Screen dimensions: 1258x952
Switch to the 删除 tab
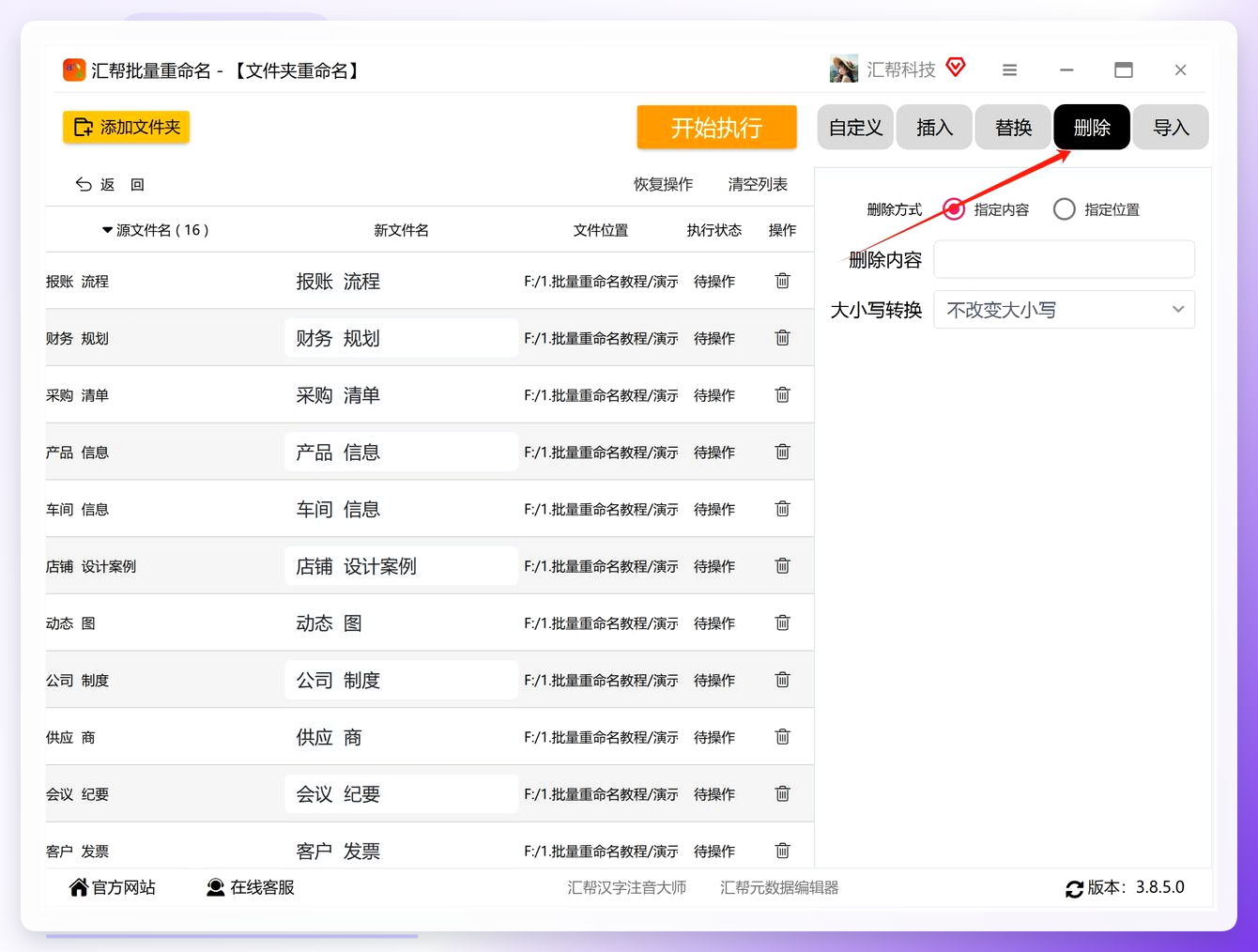pyautogui.click(x=1092, y=128)
